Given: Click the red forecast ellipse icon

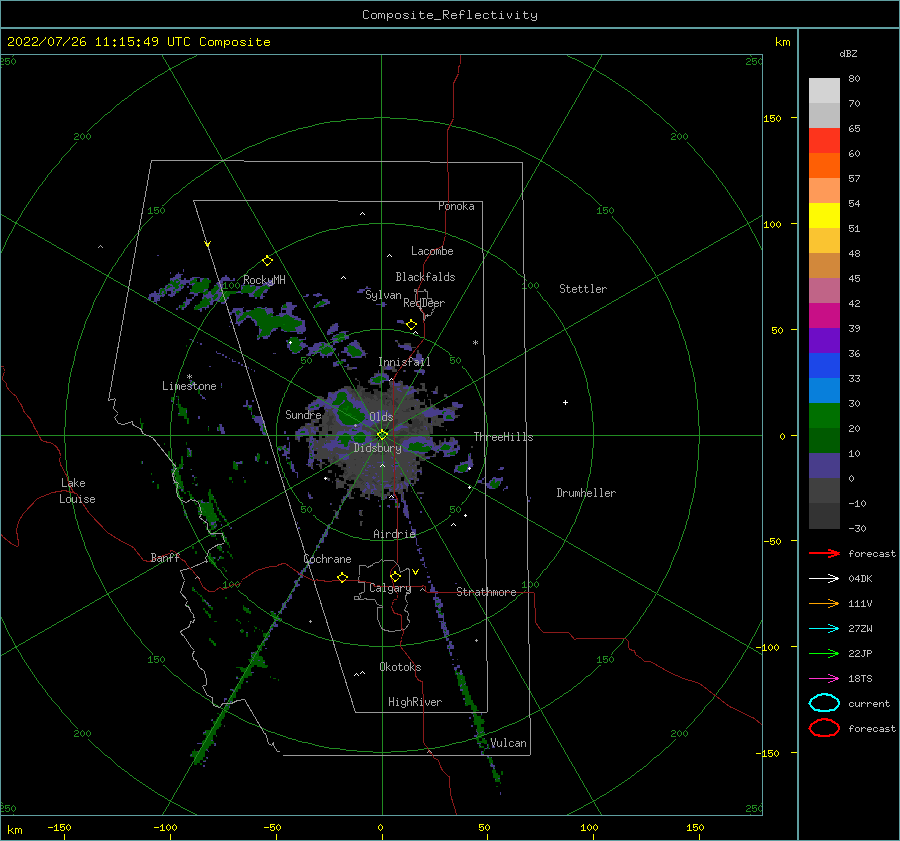Looking at the screenshot, I should [824, 728].
